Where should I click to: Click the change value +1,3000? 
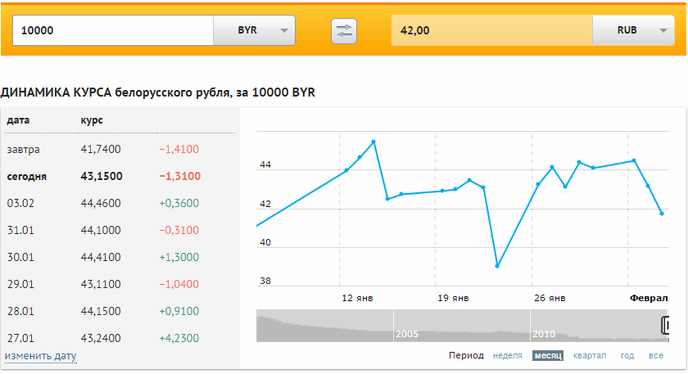[x=179, y=257]
